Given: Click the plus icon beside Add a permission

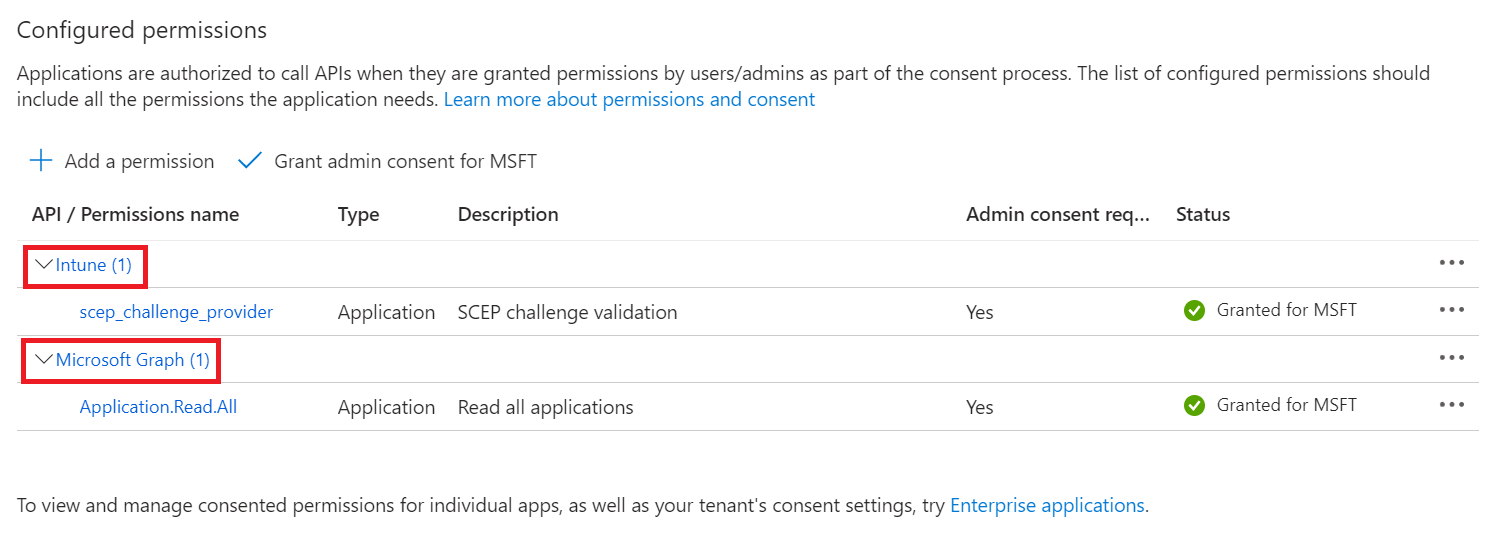Looking at the screenshot, I should pyautogui.click(x=41, y=161).
